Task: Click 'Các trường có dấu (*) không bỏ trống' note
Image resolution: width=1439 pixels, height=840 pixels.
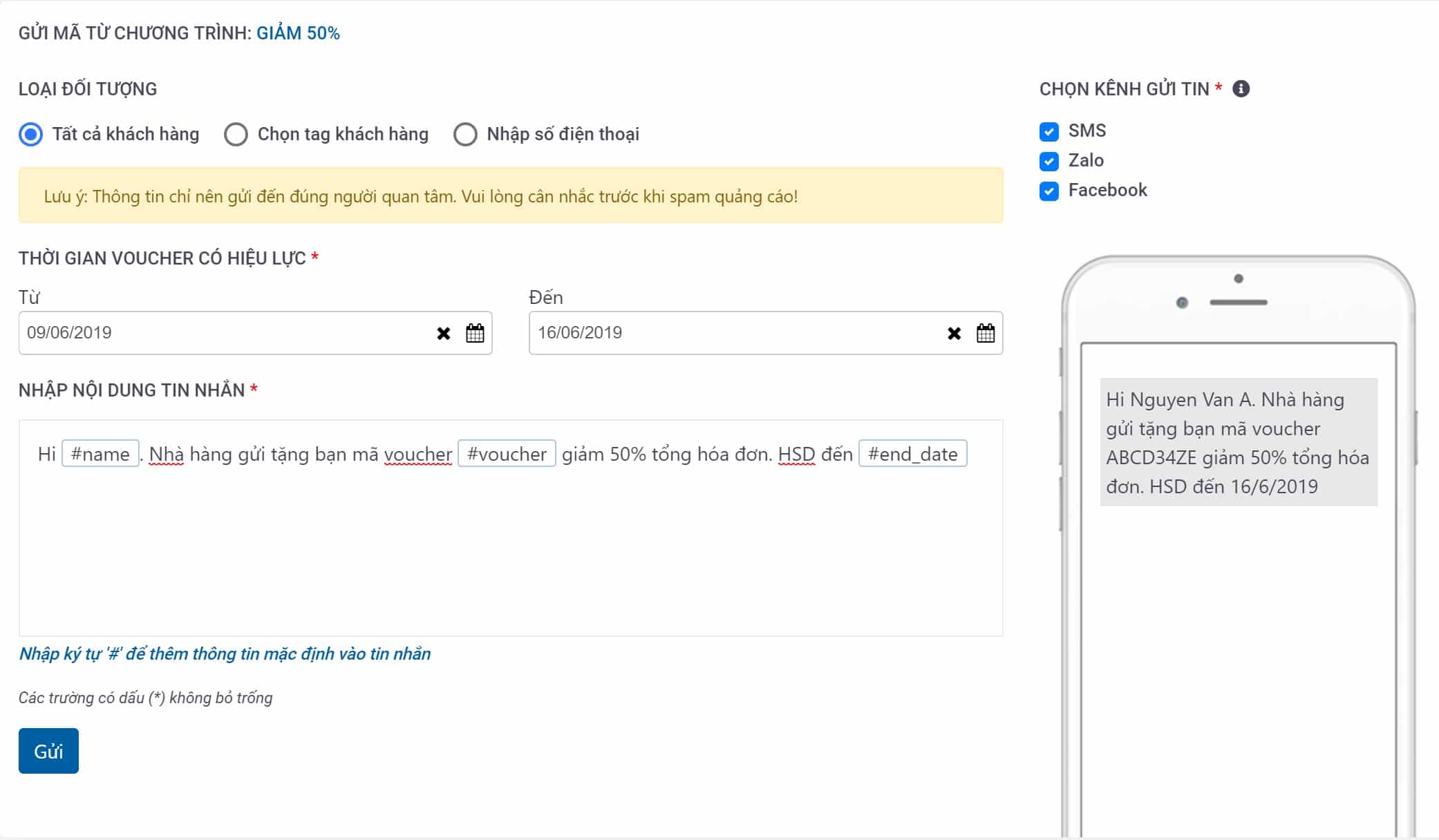Action: coord(146,698)
